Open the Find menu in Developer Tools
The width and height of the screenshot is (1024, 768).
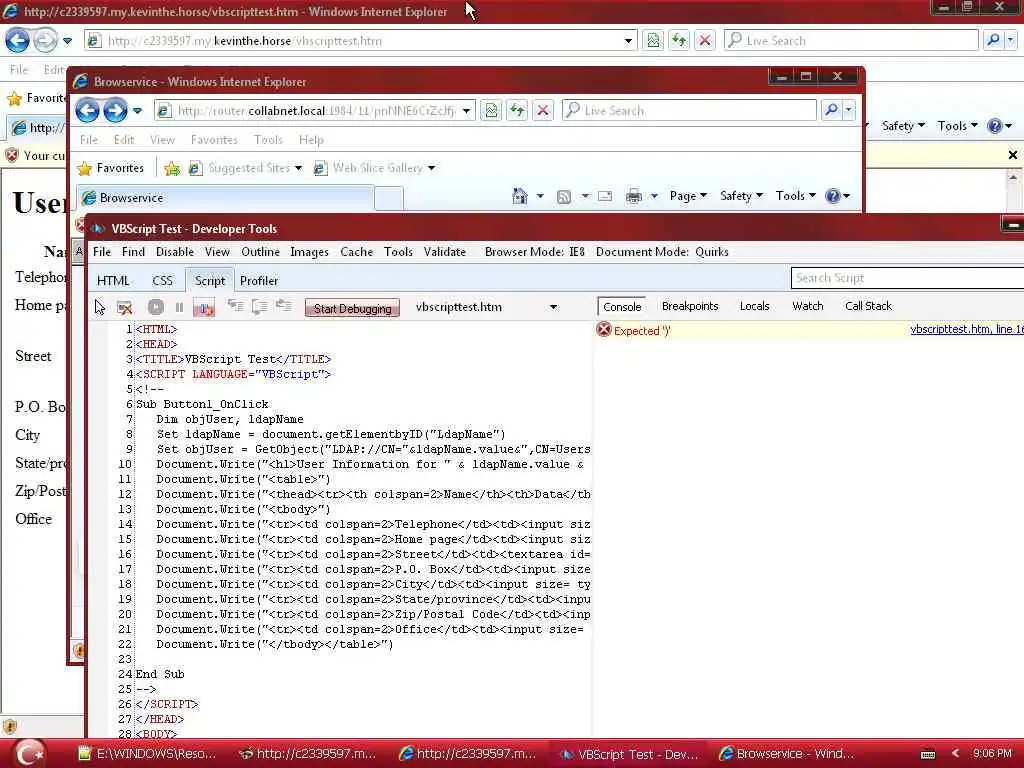133,252
